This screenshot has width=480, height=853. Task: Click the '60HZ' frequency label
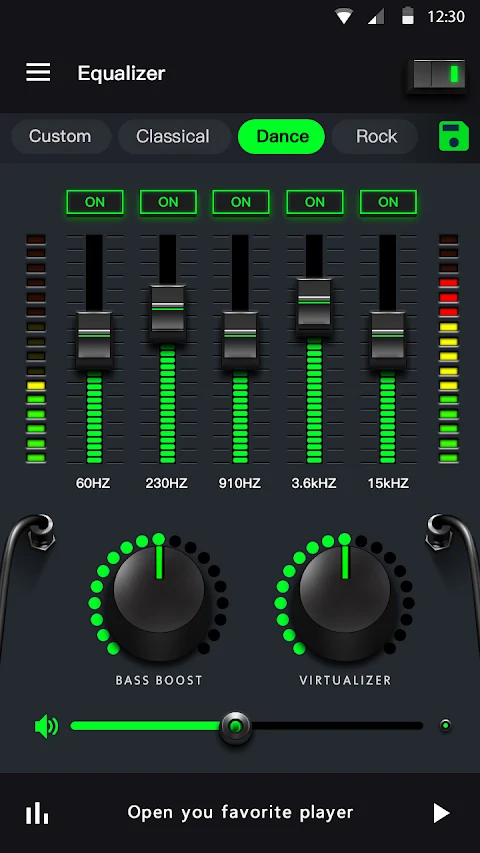[93, 483]
